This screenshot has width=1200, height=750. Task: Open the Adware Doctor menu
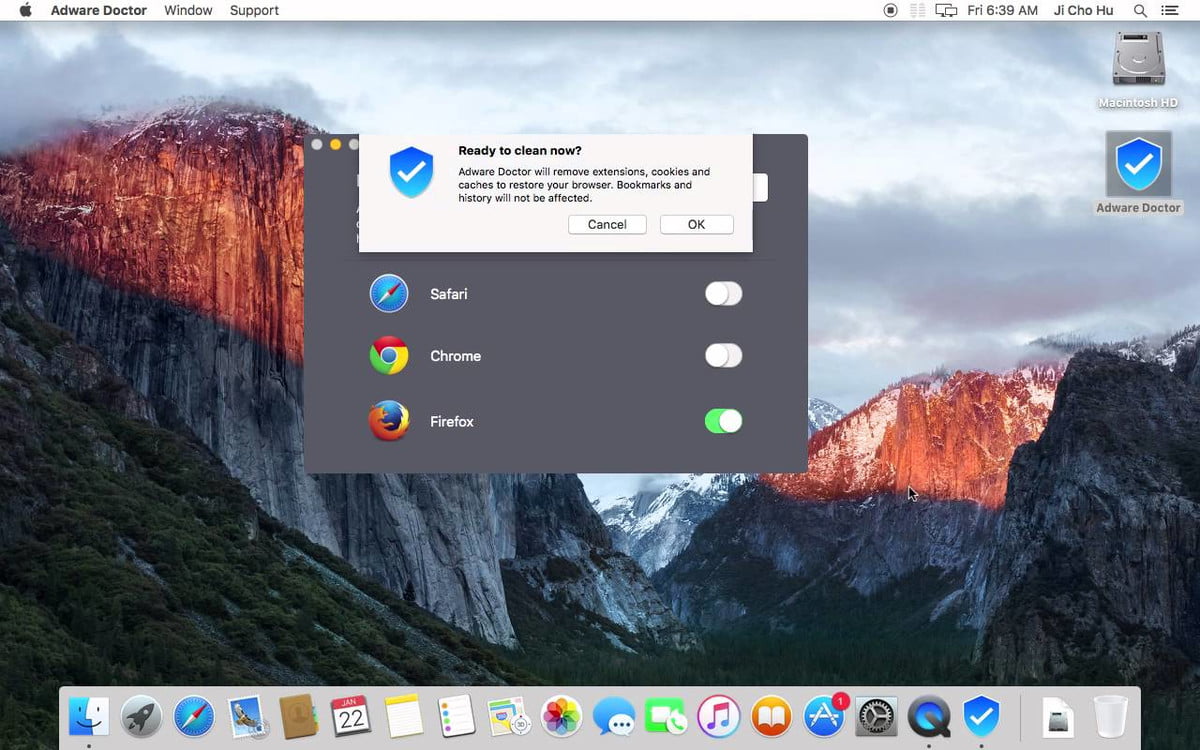pos(98,10)
